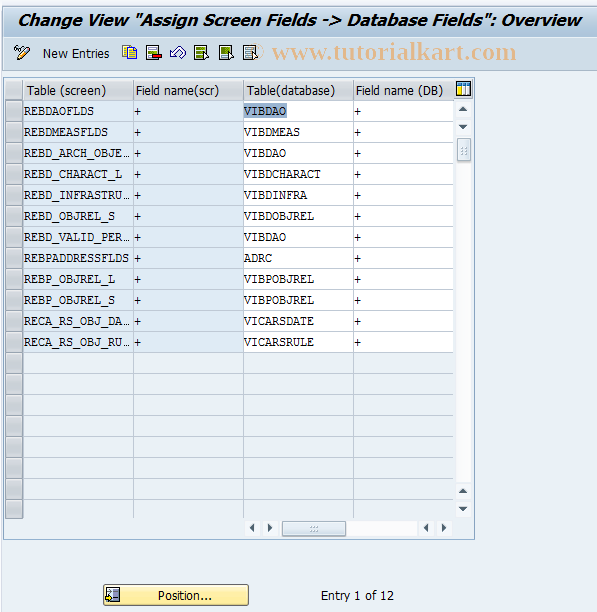Click the Field name (DB) column header
This screenshot has height=612, width=597.
coord(403,91)
